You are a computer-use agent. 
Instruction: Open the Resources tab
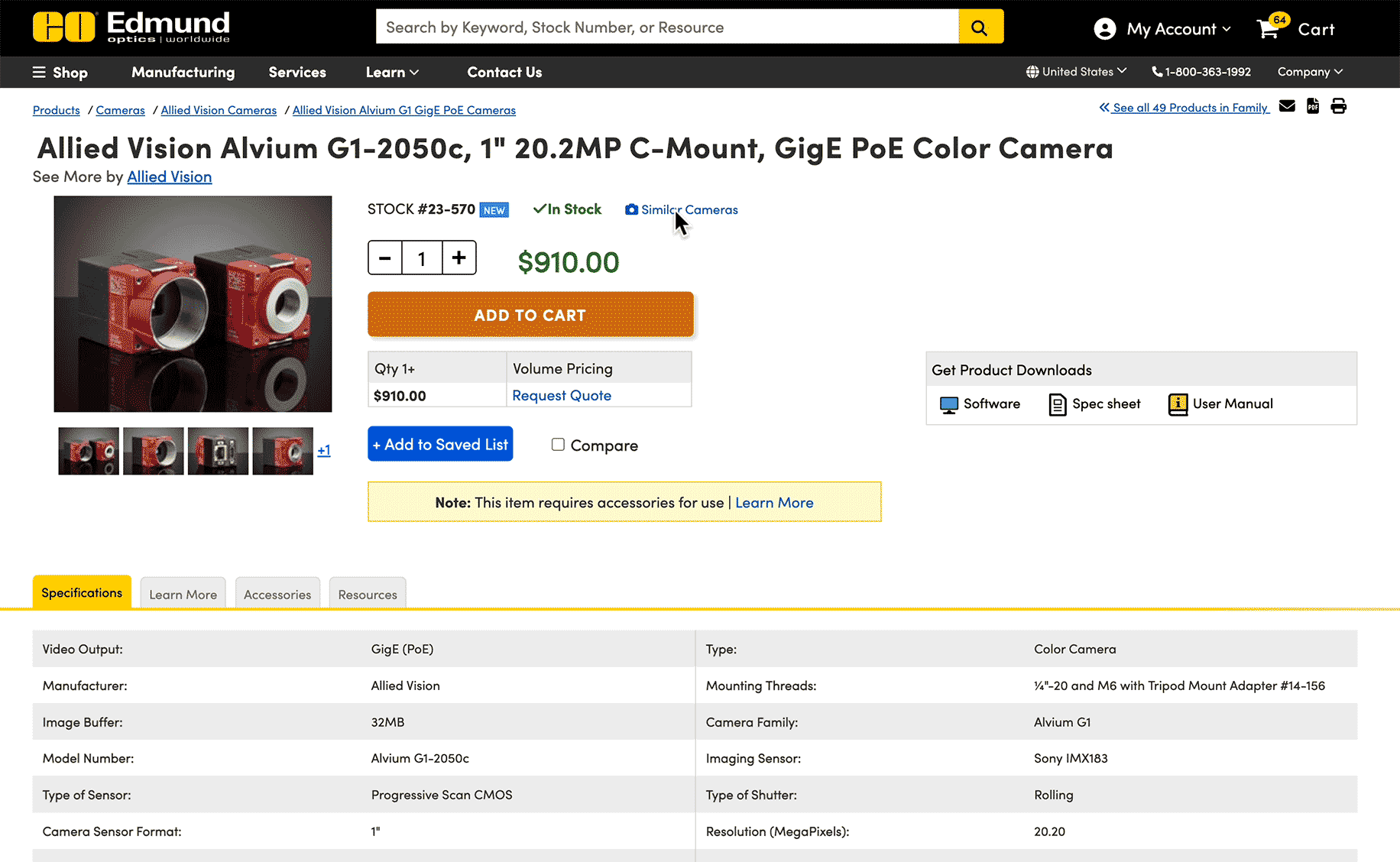[368, 594]
